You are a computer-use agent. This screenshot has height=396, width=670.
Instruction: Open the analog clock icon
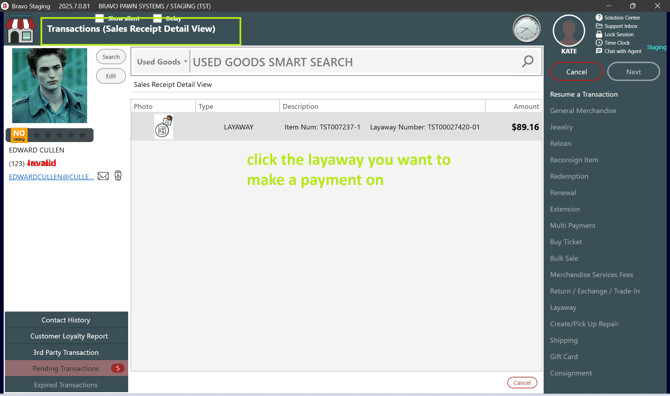[x=526, y=29]
